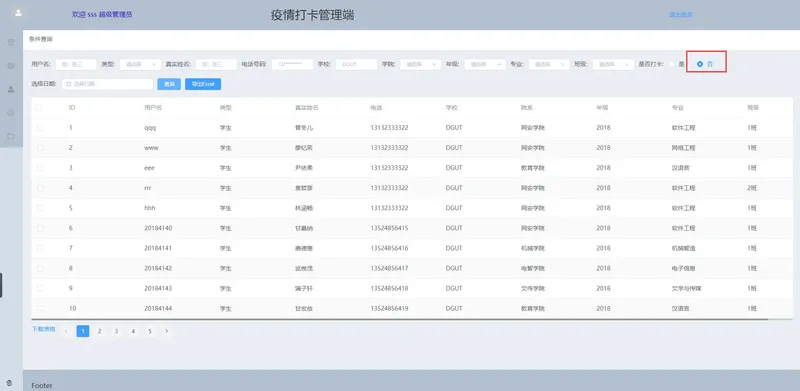
Task: Click the small icon at the sidebar bottom
Action: tap(9, 383)
